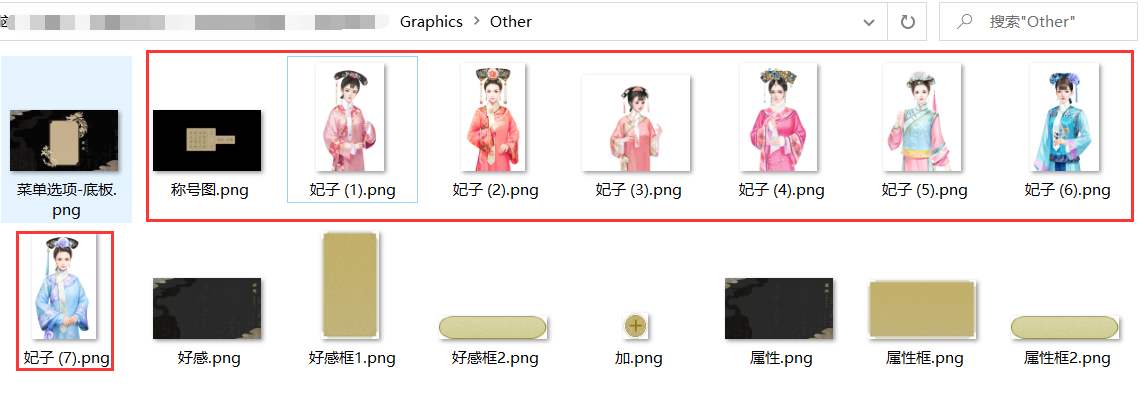Select the 好感.png file icon
The height and width of the screenshot is (410, 1144).
tap(206, 309)
